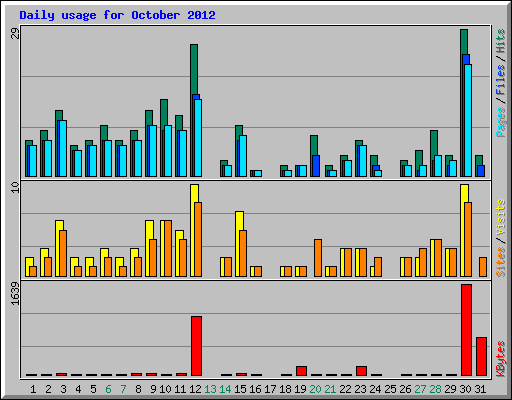The height and width of the screenshot is (400, 512).
Task: Click day 9 on the x-axis
Action: click(x=153, y=389)
